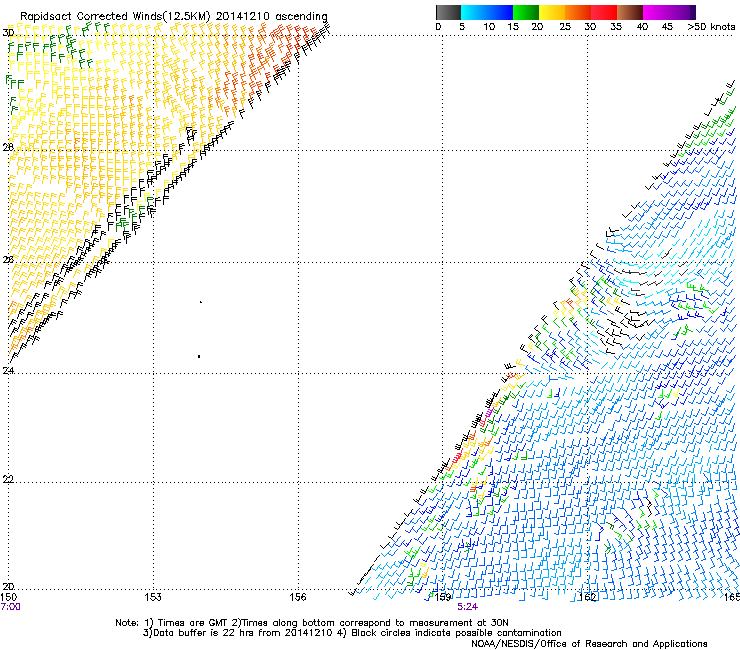740x650 pixels.
Task: Click the '35' legend scale label
Action: [x=616, y=27]
